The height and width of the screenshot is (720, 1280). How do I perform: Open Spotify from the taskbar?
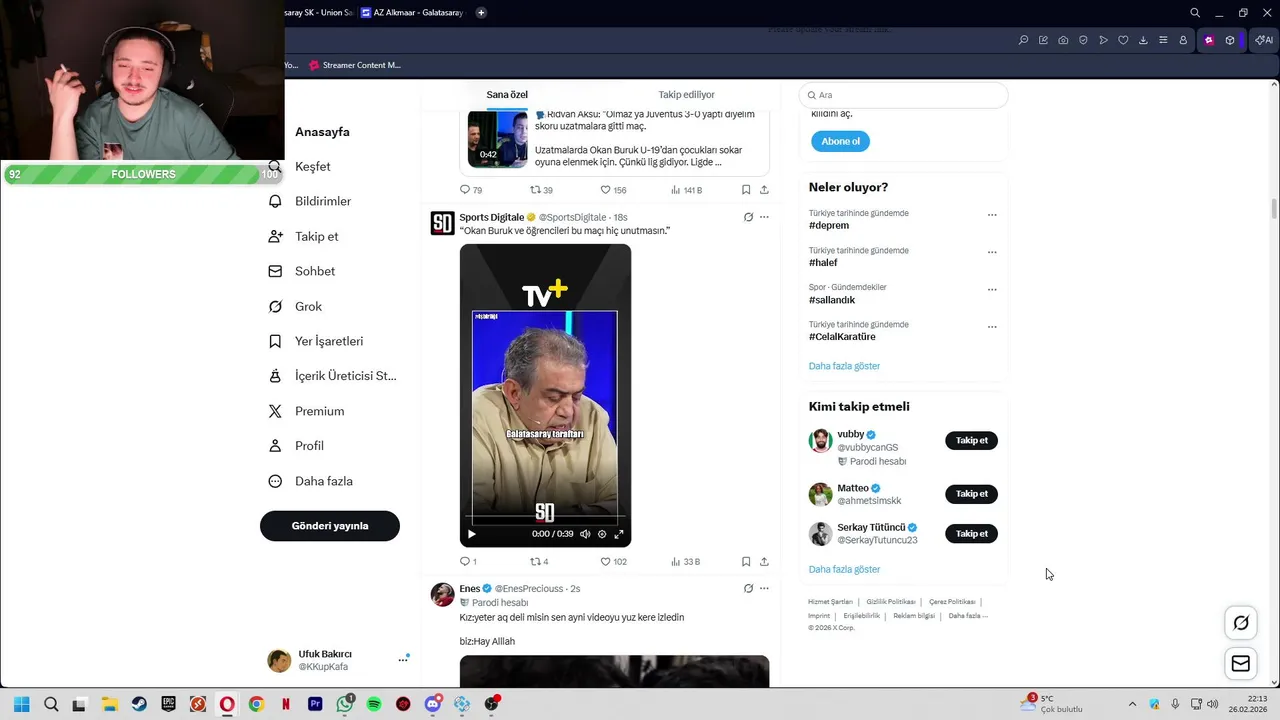(374, 704)
